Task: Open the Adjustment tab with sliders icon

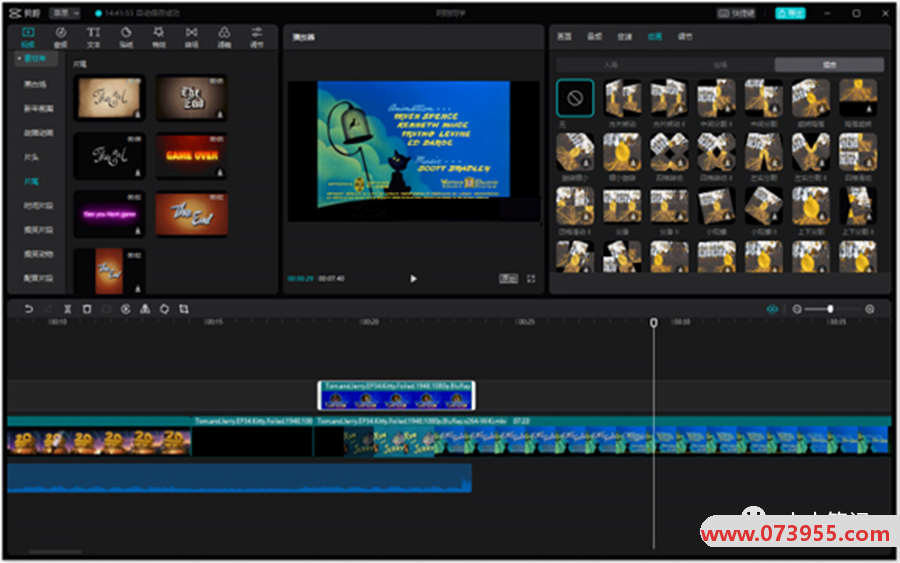Action: click(x=257, y=37)
